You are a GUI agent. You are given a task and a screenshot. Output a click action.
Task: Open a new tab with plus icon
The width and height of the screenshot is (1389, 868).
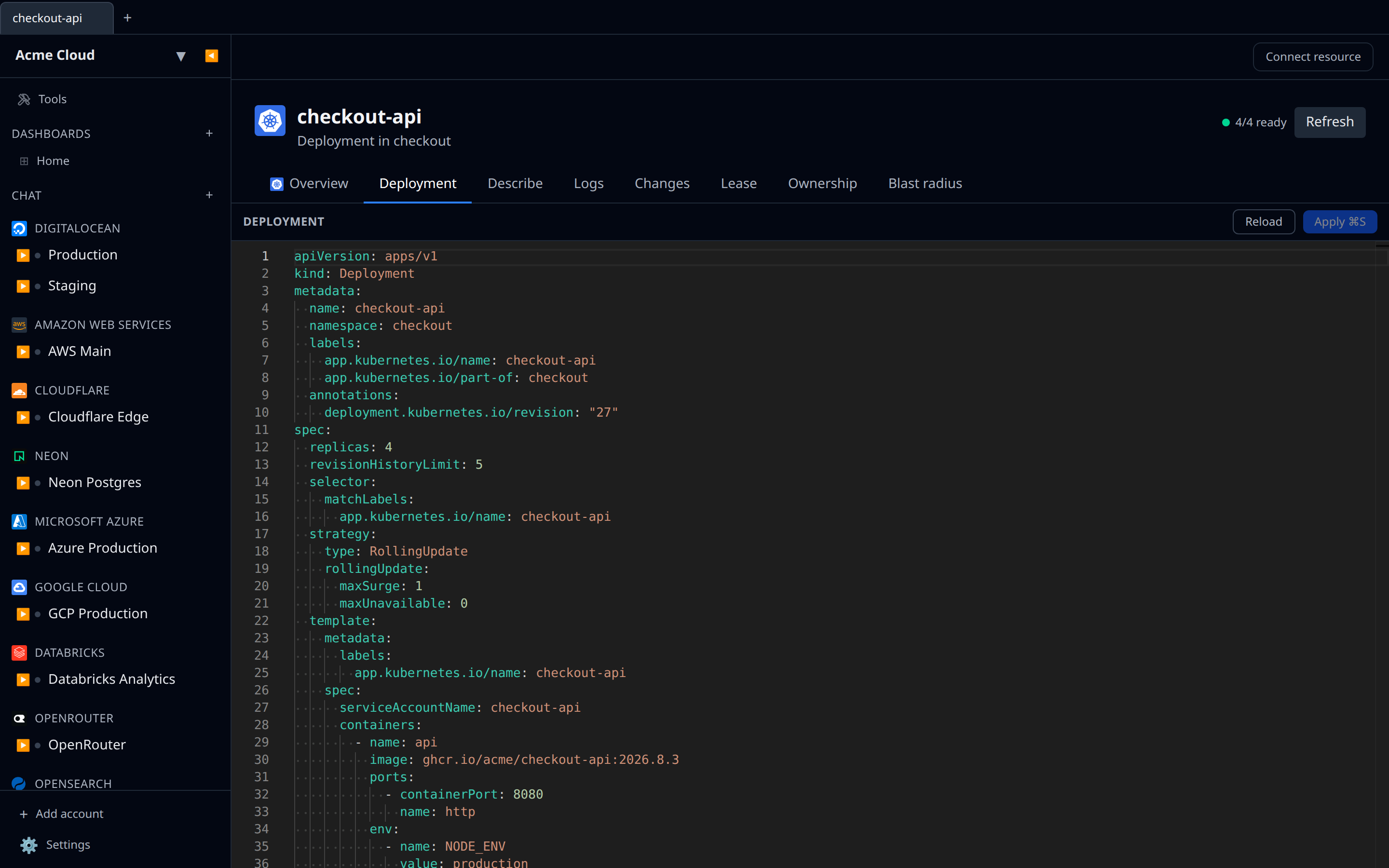click(127, 18)
